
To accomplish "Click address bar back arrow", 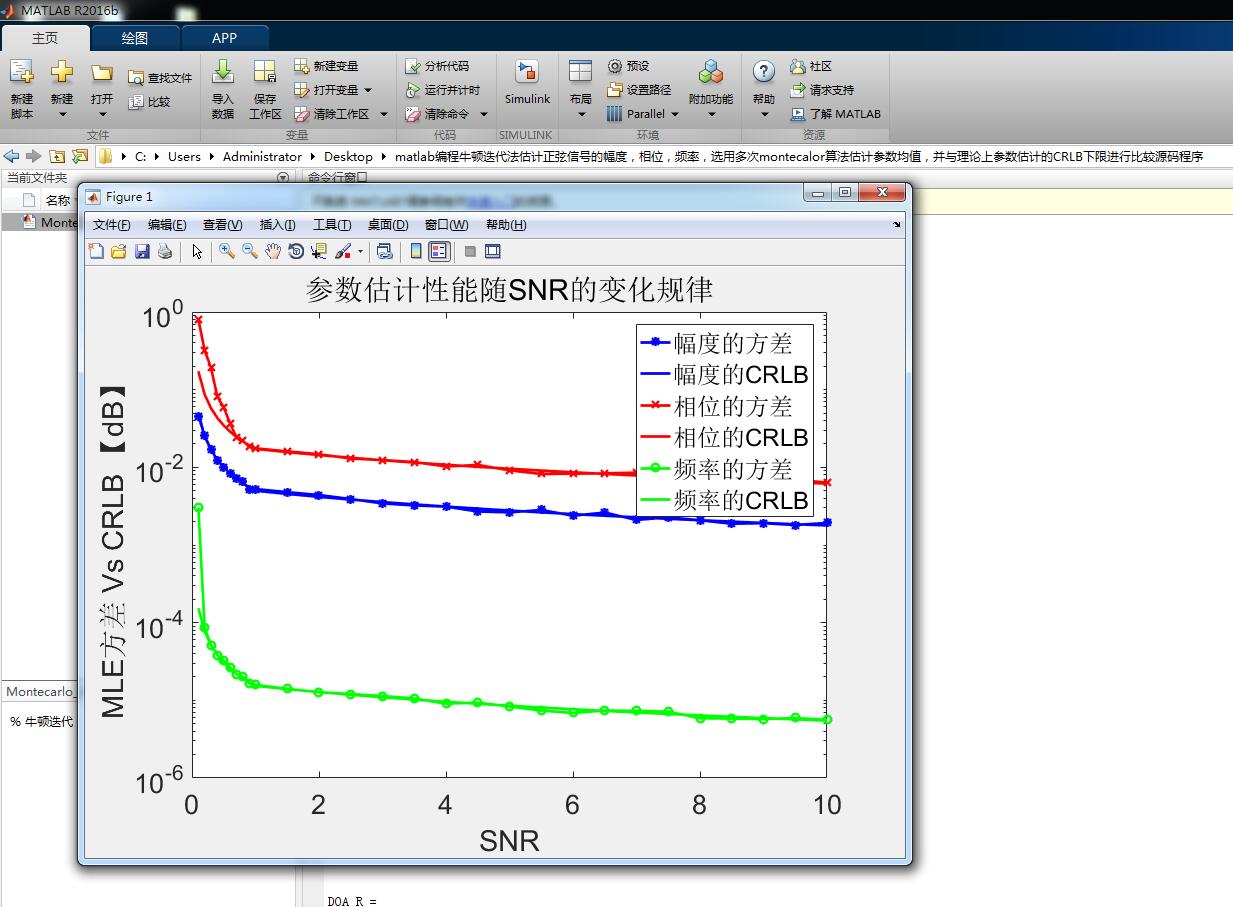I will 11,156.
